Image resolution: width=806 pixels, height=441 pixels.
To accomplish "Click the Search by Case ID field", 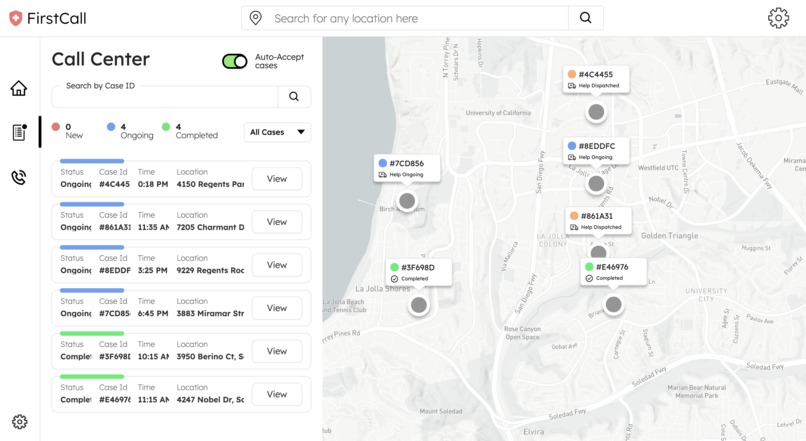I will coord(164,97).
